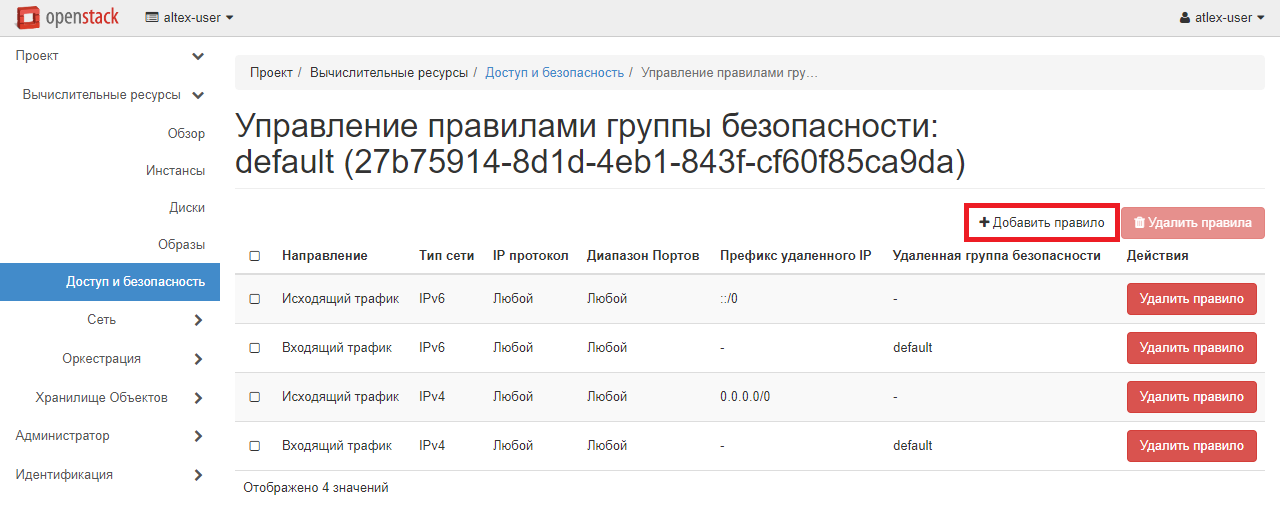Toggle the select-all checkbox in table header

pyautogui.click(x=255, y=256)
